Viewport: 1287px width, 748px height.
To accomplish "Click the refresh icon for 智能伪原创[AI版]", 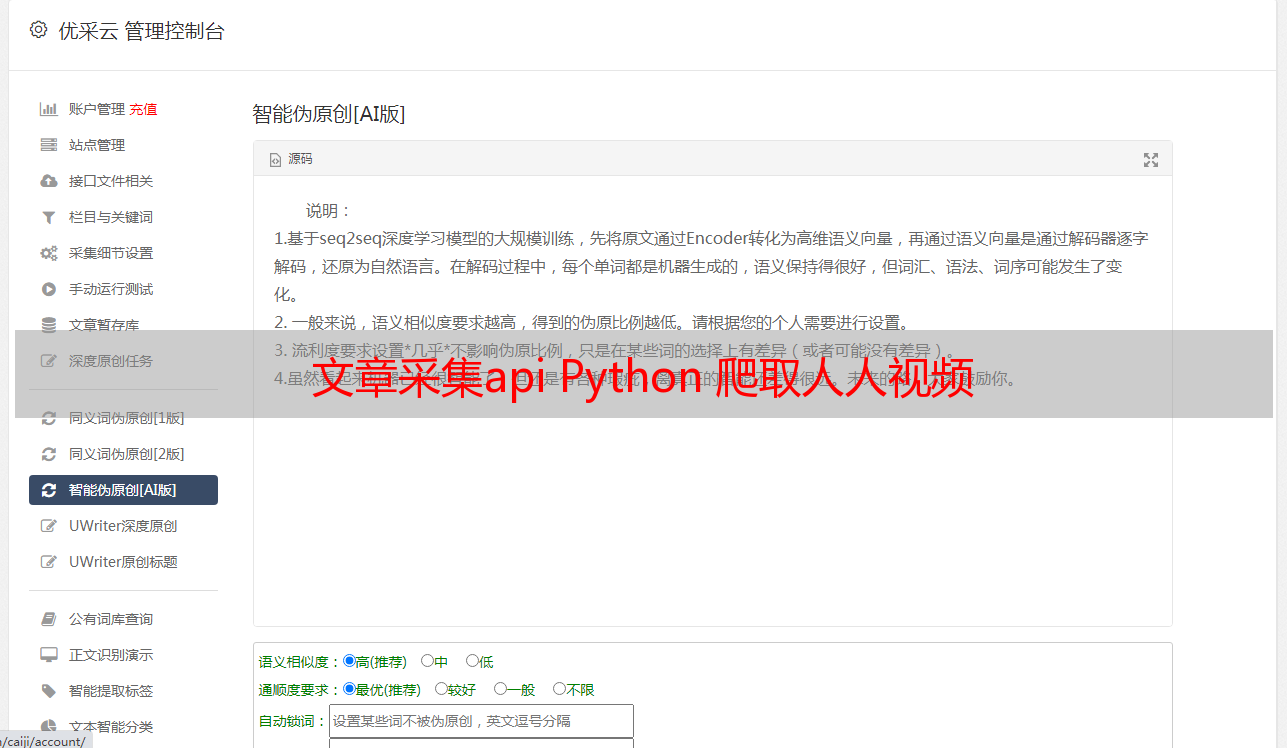I will click(48, 490).
